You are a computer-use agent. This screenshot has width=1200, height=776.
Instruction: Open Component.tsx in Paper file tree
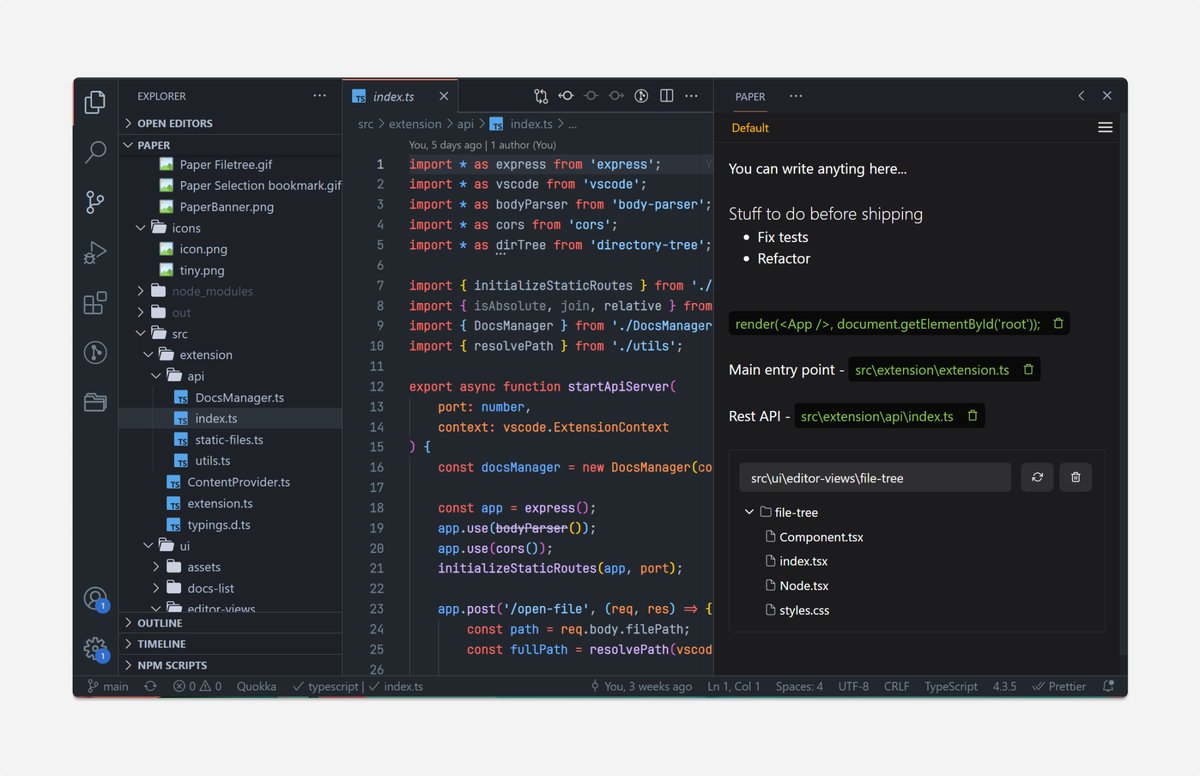821,537
